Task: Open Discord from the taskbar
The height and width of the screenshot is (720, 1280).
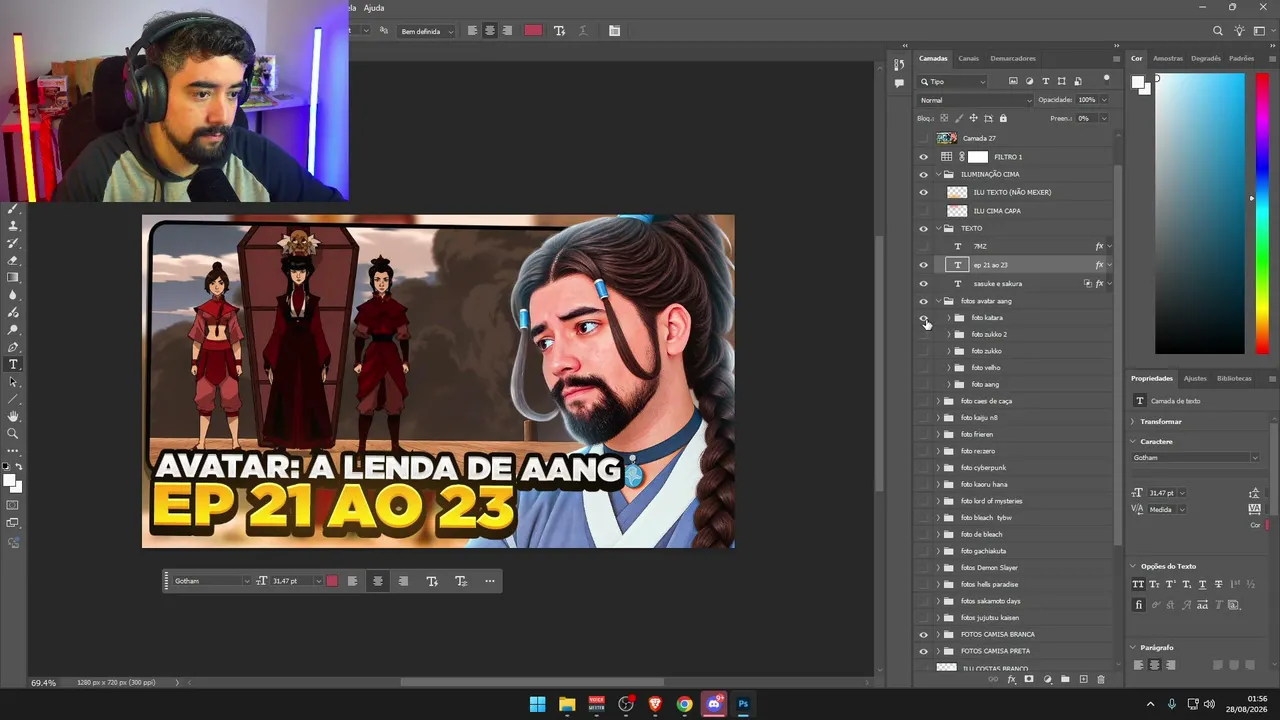Action: coord(714,704)
